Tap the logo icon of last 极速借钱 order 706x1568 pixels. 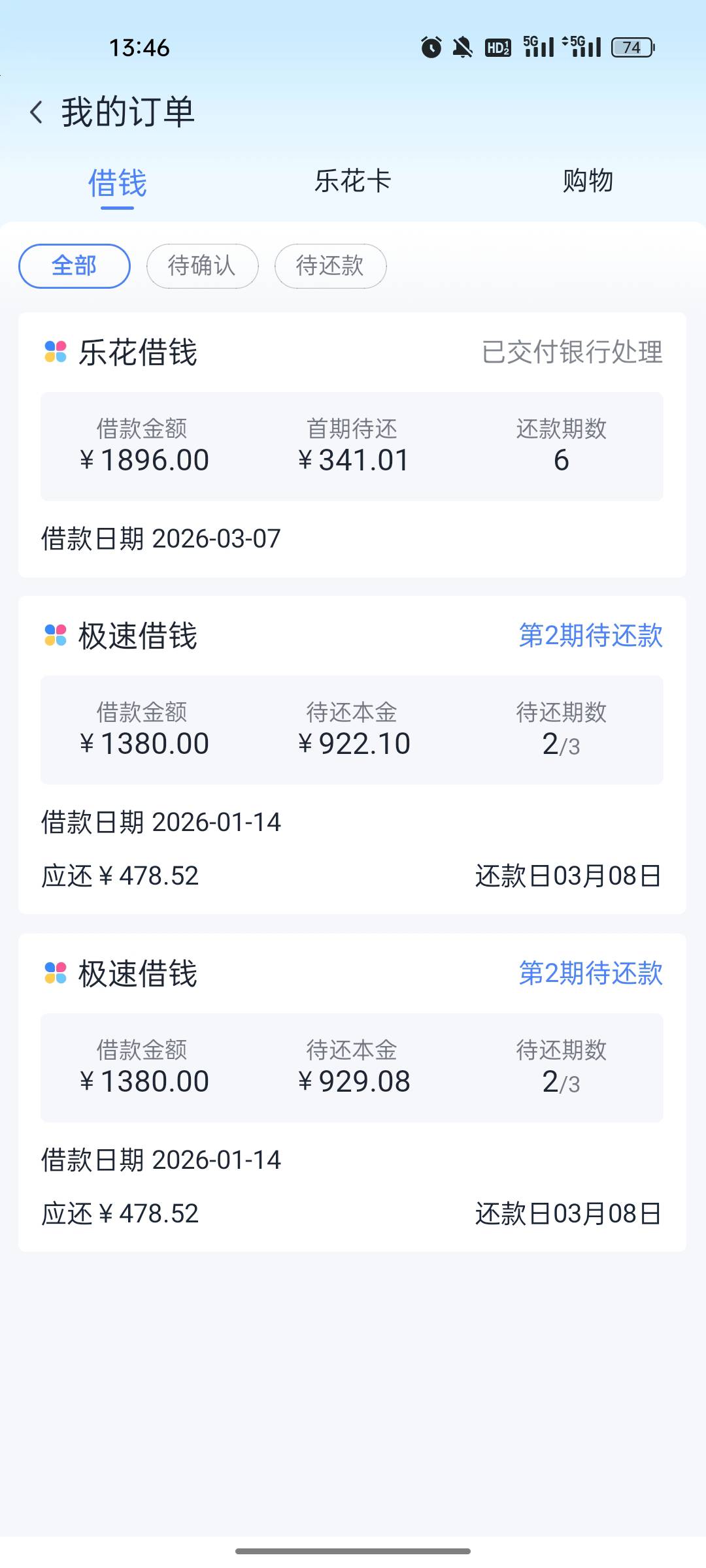(56, 973)
